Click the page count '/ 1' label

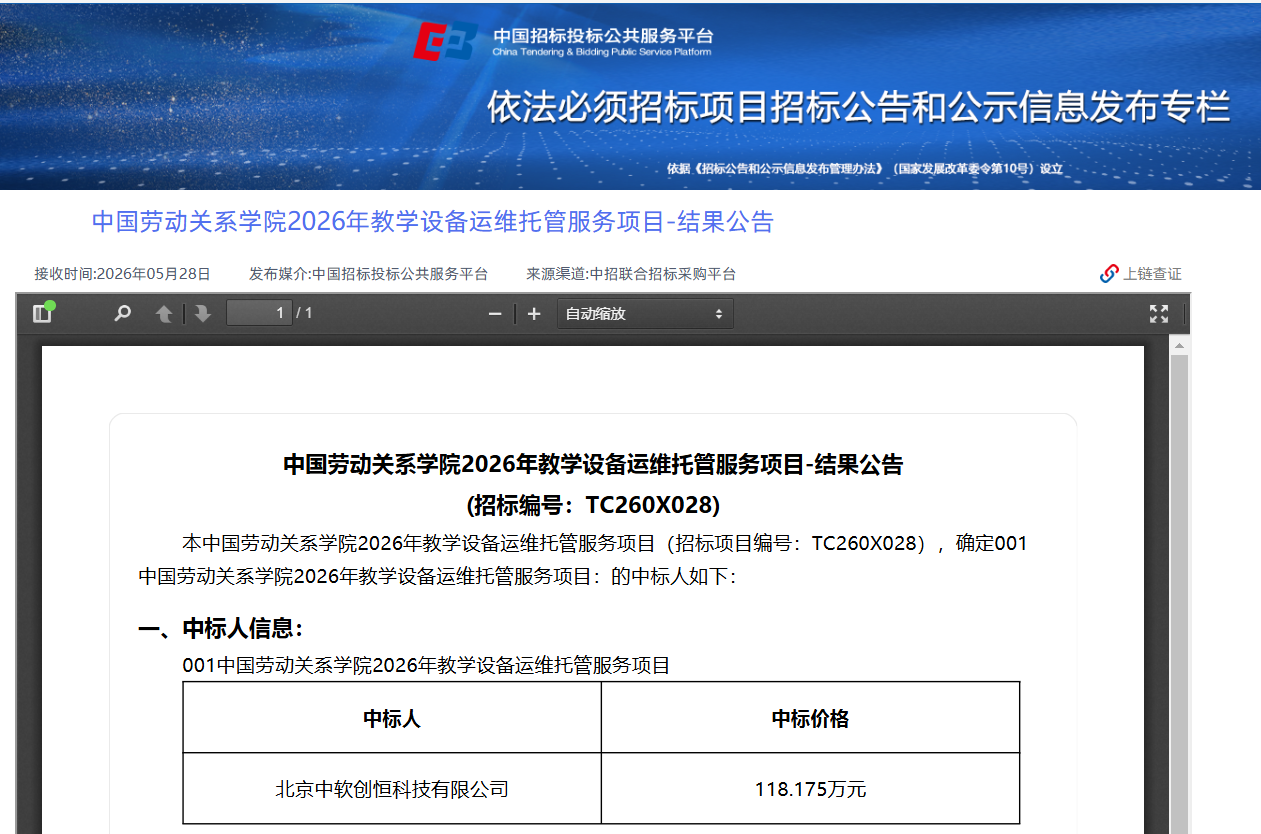click(304, 313)
